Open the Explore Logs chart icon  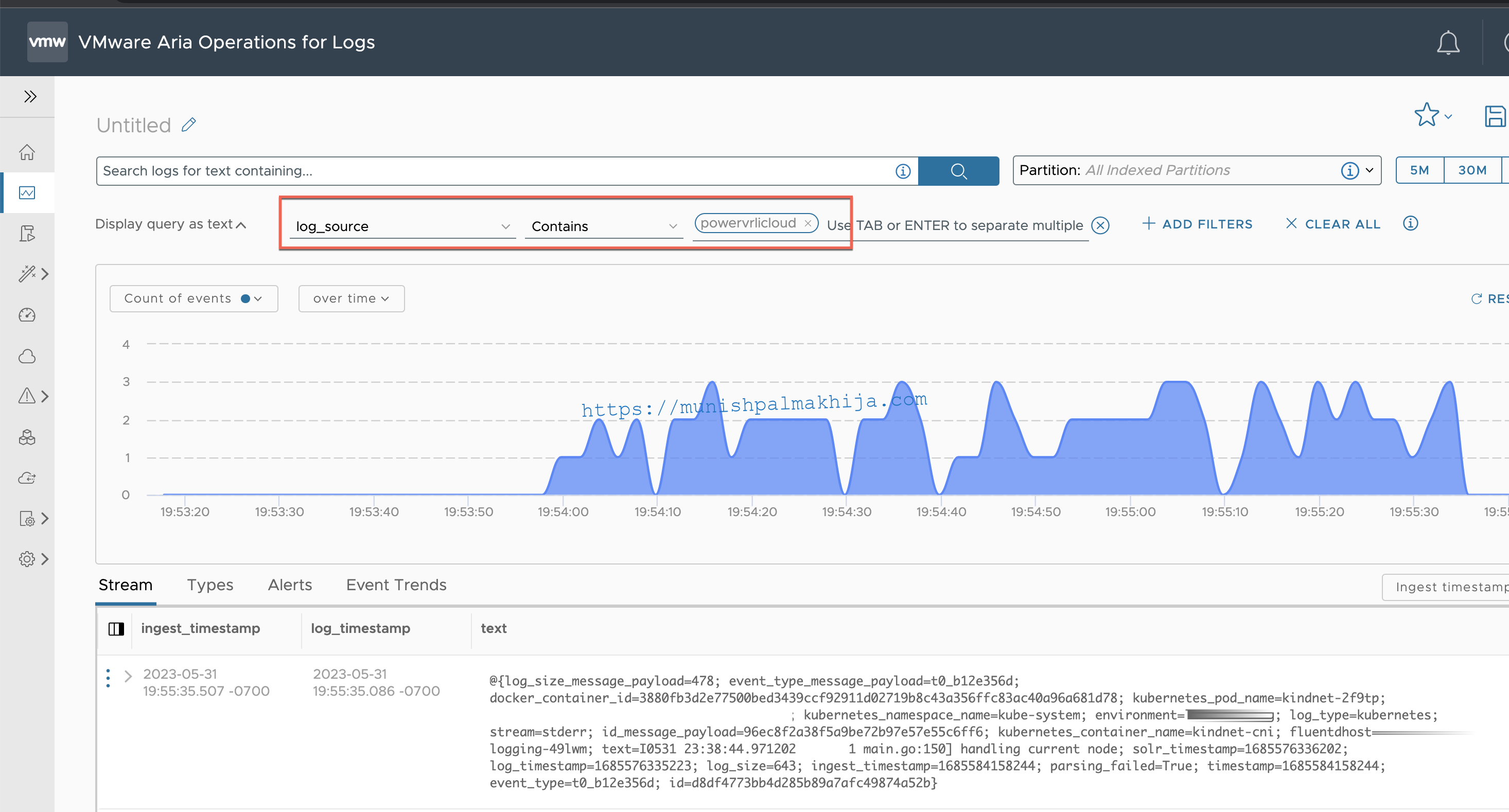click(x=27, y=193)
